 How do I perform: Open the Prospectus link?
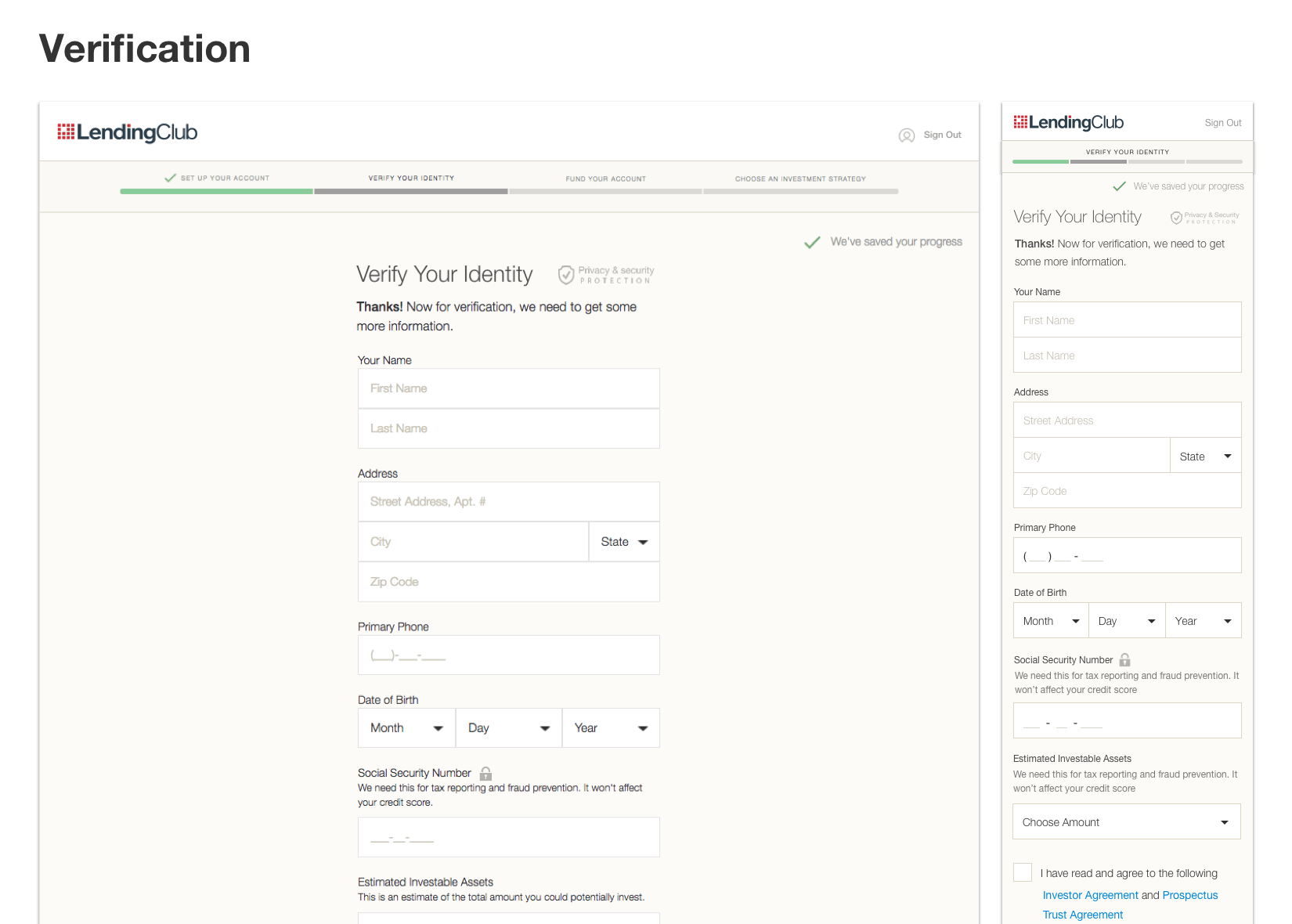[x=1190, y=895]
